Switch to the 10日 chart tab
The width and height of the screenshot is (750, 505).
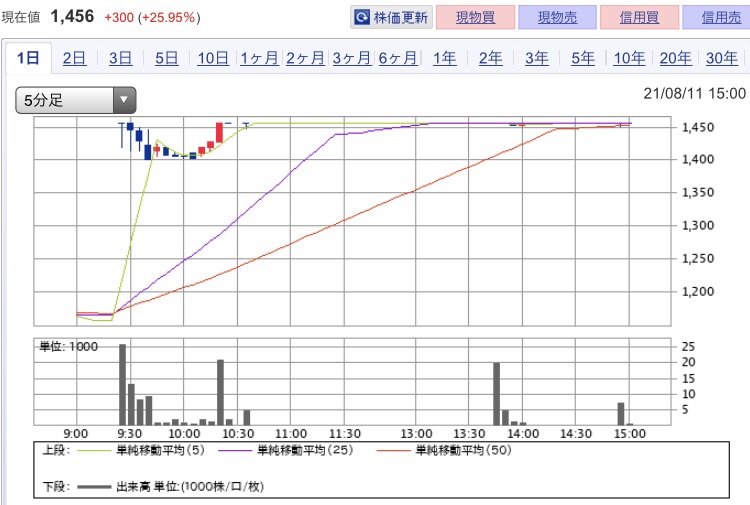point(213,58)
